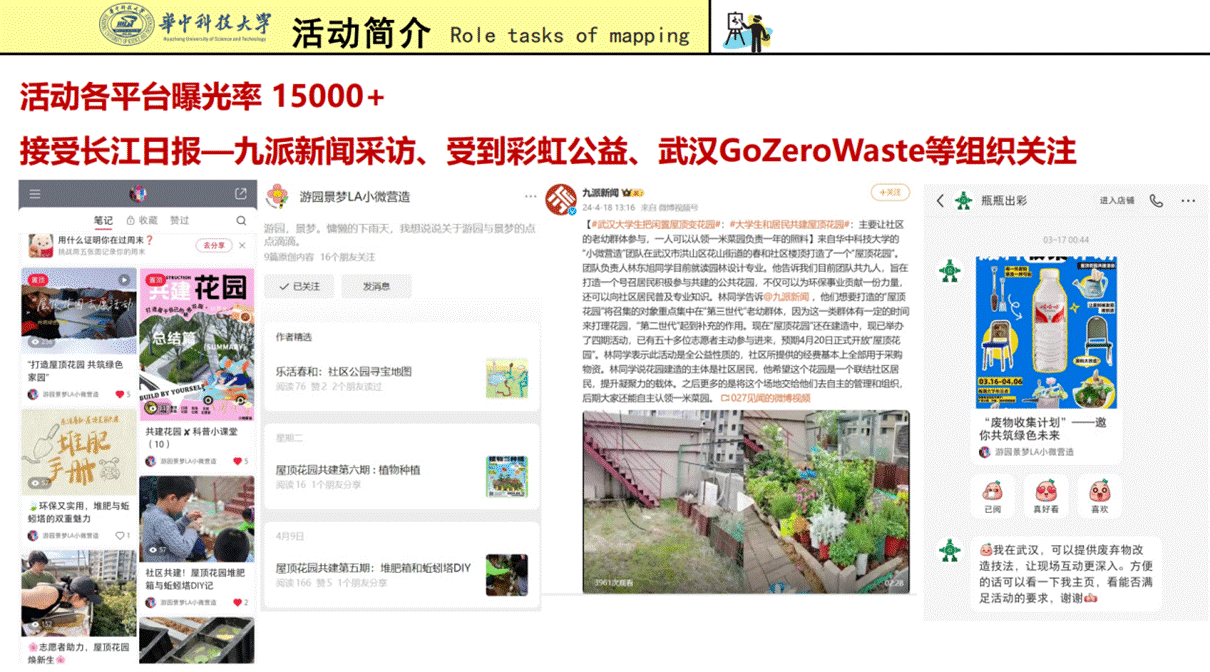Go back using the chat's left arrow
Screen dimensions: 1210x672
(x=940, y=201)
